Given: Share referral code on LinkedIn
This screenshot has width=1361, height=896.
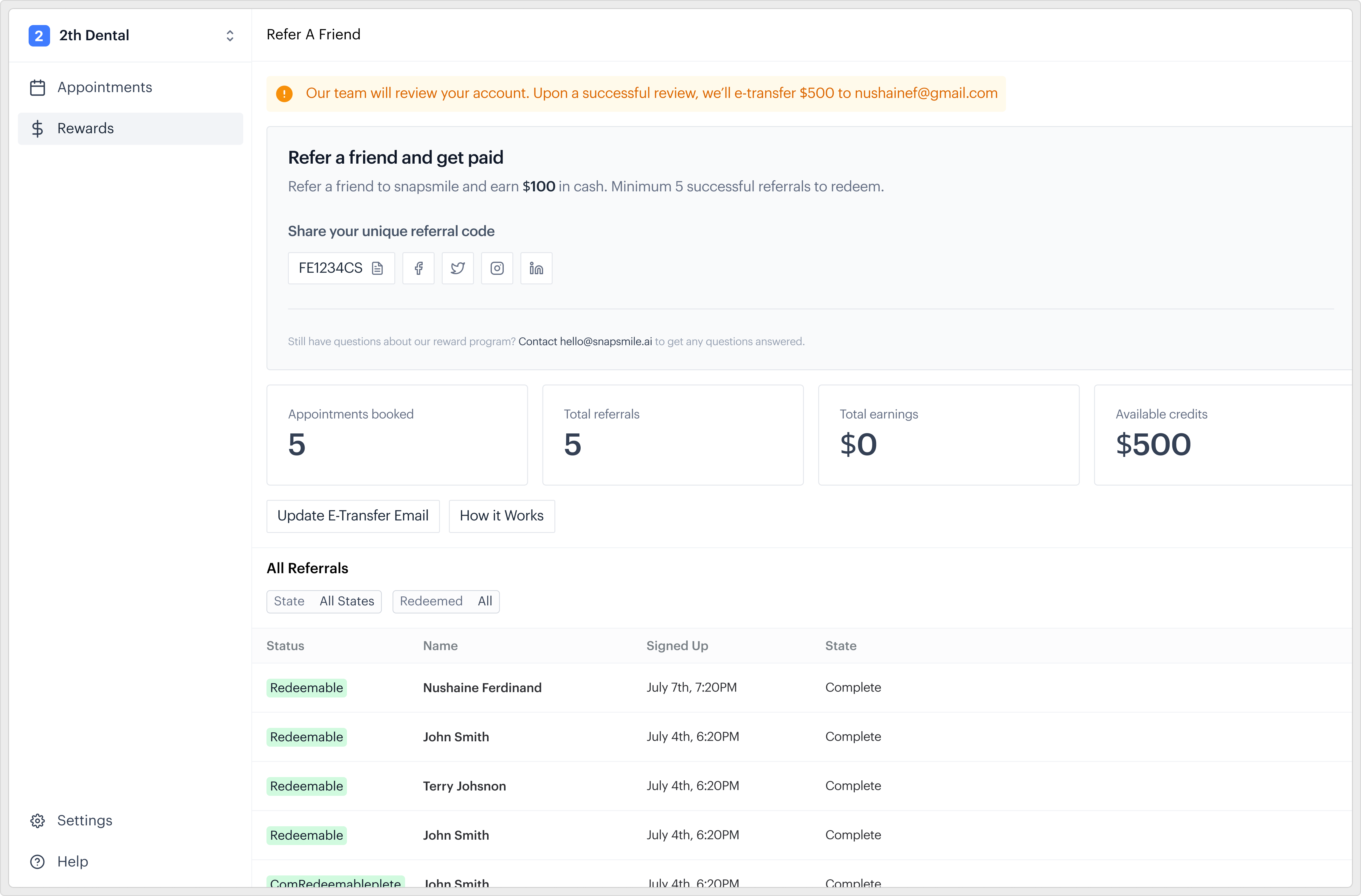Looking at the screenshot, I should click(x=537, y=268).
